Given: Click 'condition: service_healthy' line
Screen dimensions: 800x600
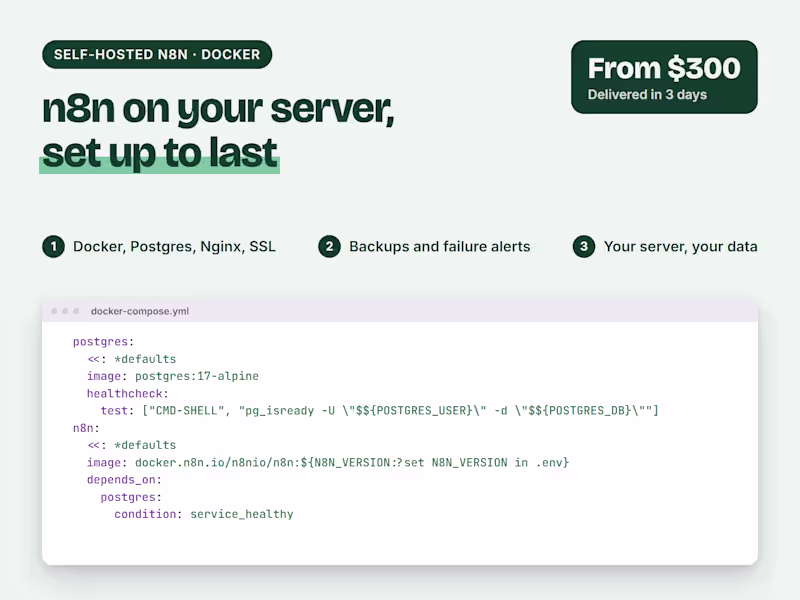Looking at the screenshot, I should pyautogui.click(x=204, y=514).
